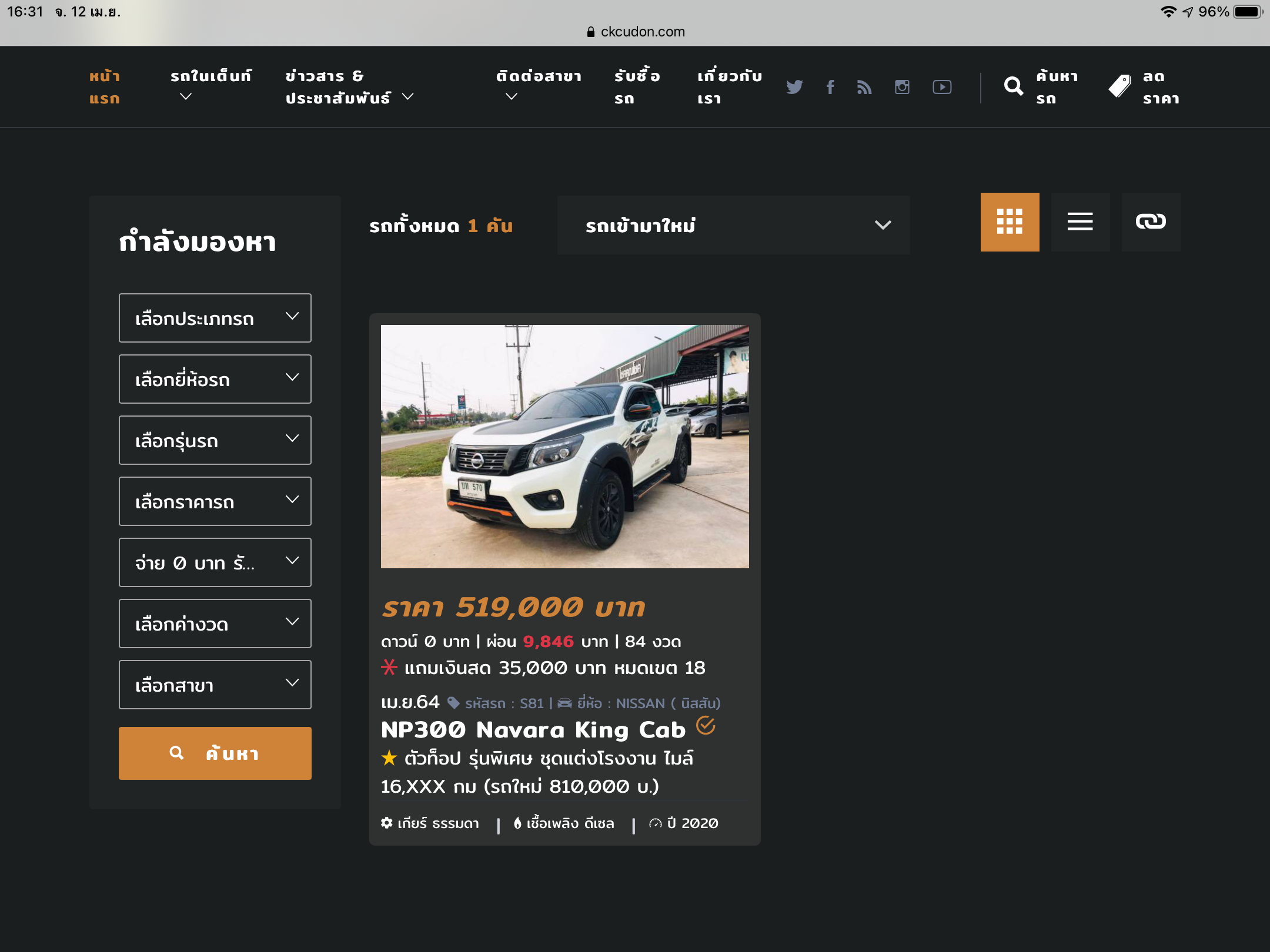The image size is (1270, 952).
Task: Switch to list view layout
Action: (x=1080, y=222)
